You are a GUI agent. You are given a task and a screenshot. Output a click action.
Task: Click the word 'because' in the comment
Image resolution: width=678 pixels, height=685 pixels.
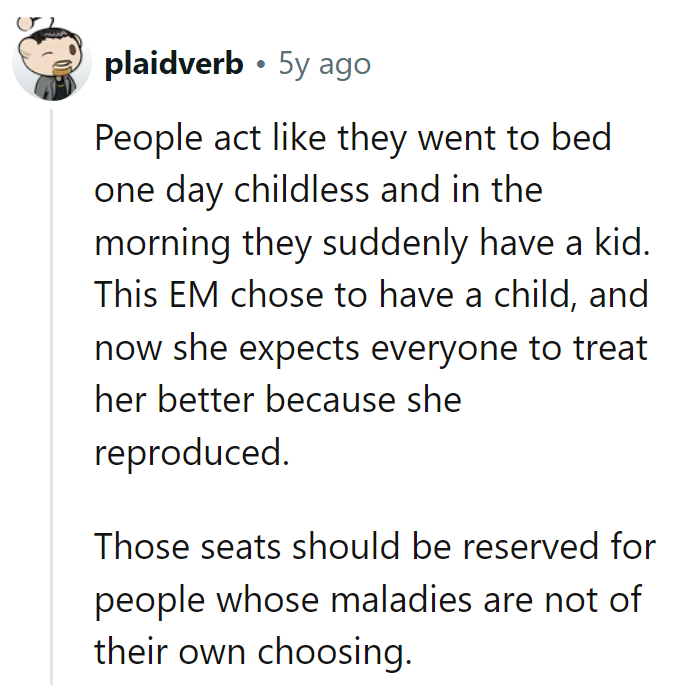click(331, 400)
